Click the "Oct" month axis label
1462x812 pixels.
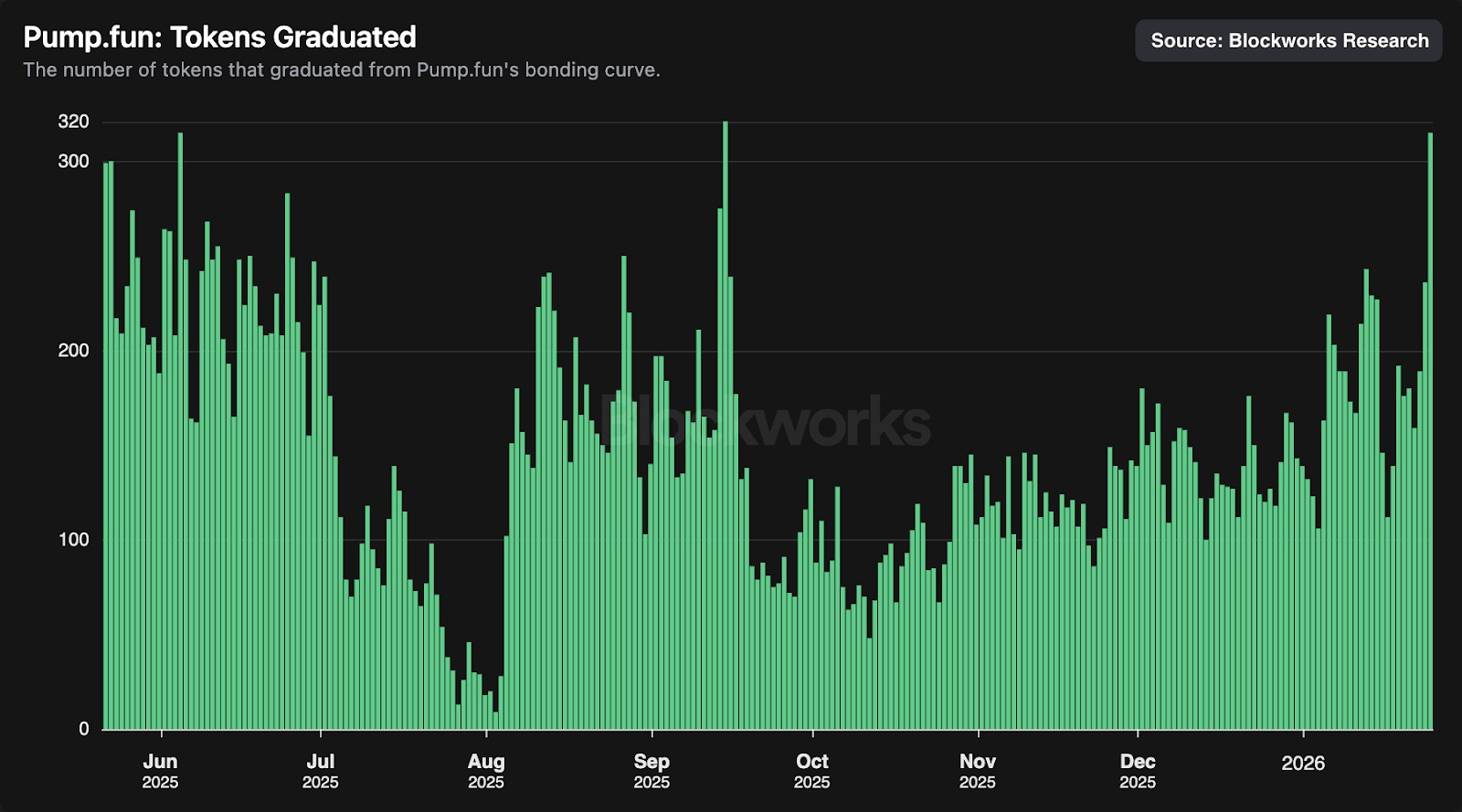tap(812, 762)
